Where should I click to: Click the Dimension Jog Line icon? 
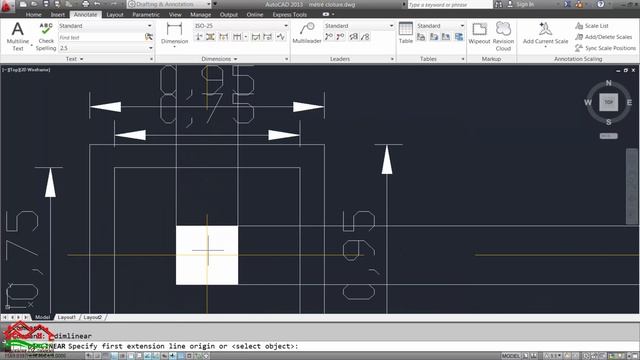(280, 37)
